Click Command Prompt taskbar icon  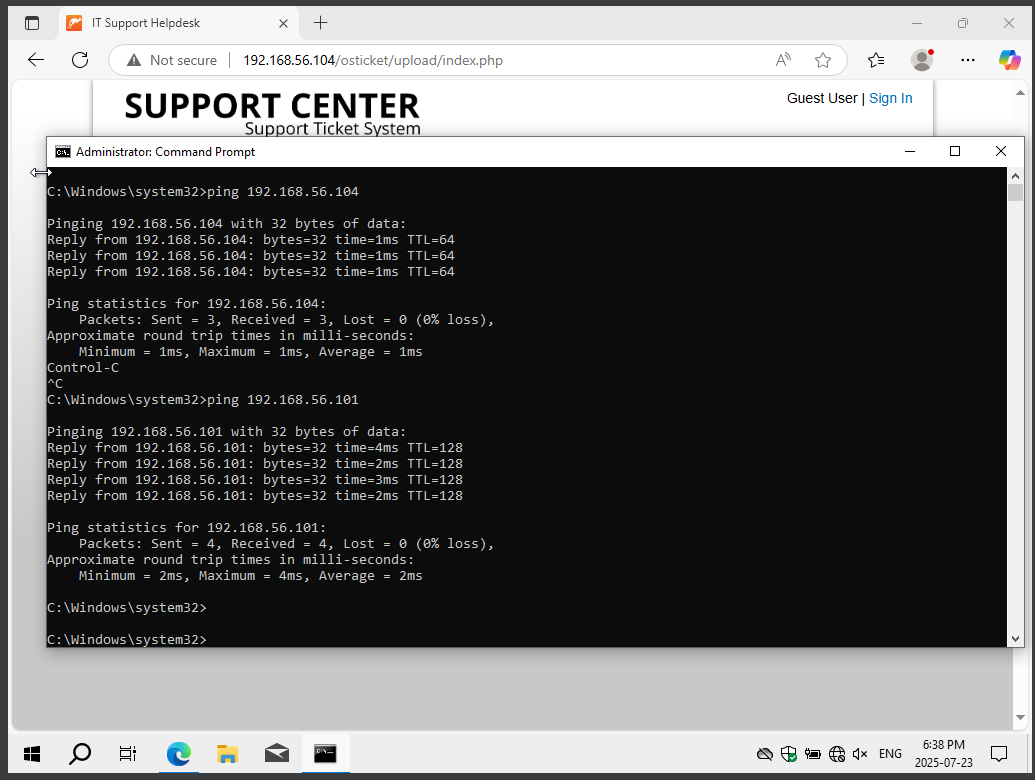click(x=325, y=754)
